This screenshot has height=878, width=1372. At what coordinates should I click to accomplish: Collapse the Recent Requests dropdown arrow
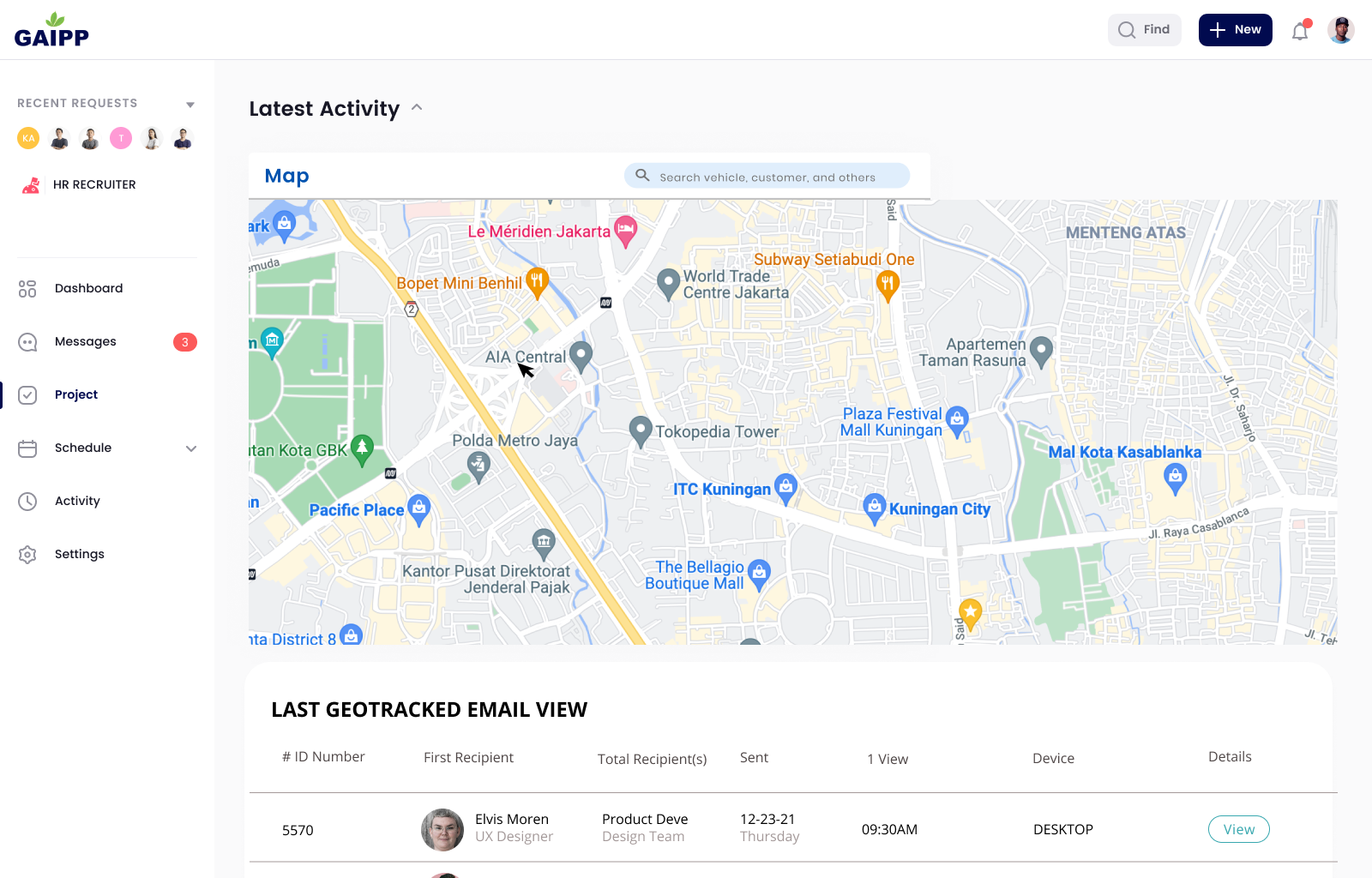point(190,105)
